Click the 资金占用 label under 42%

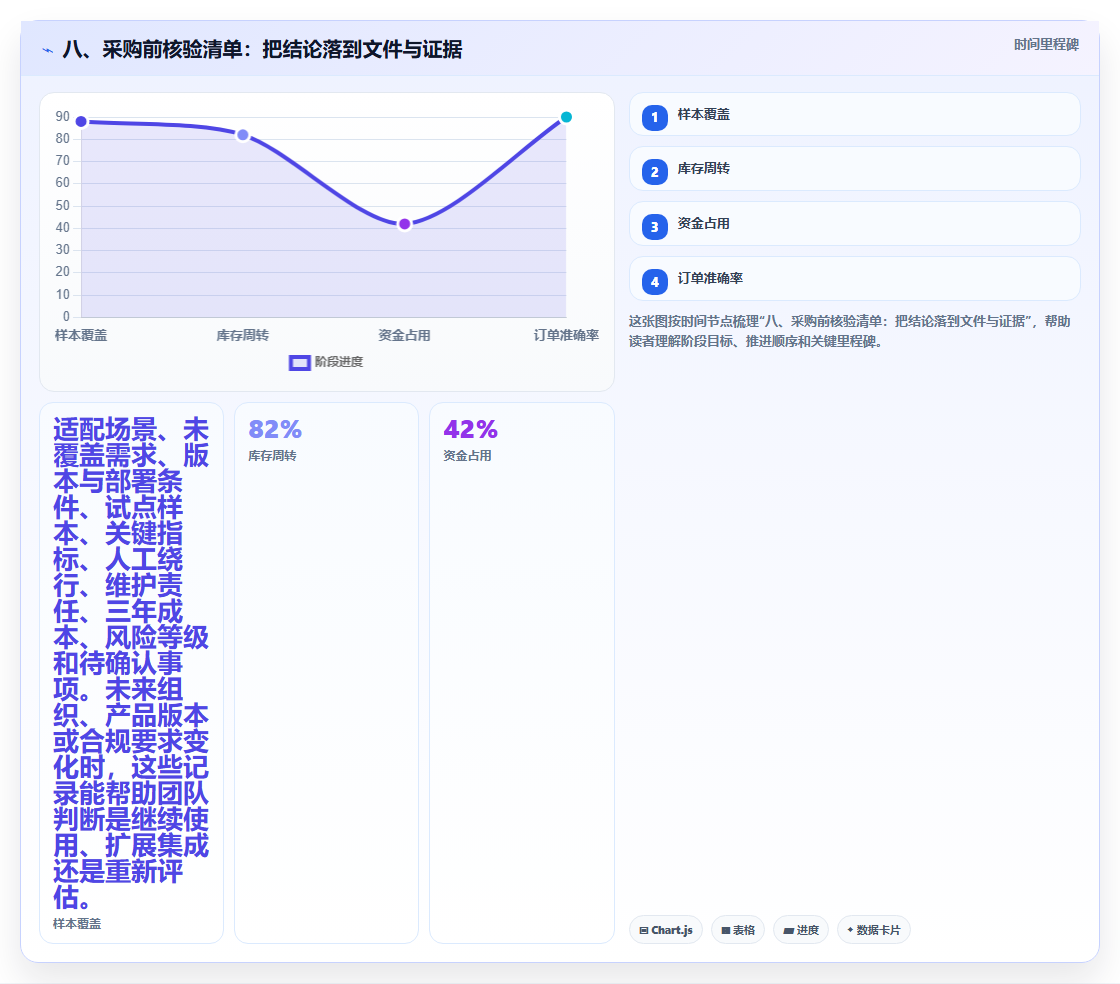pos(467,456)
